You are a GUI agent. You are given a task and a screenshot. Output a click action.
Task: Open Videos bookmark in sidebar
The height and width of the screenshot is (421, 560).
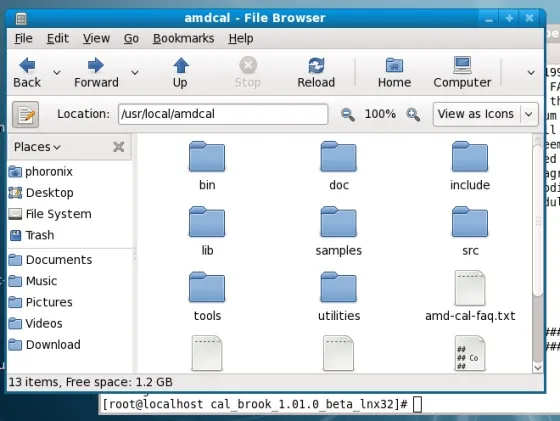pyautogui.click(x=35, y=324)
